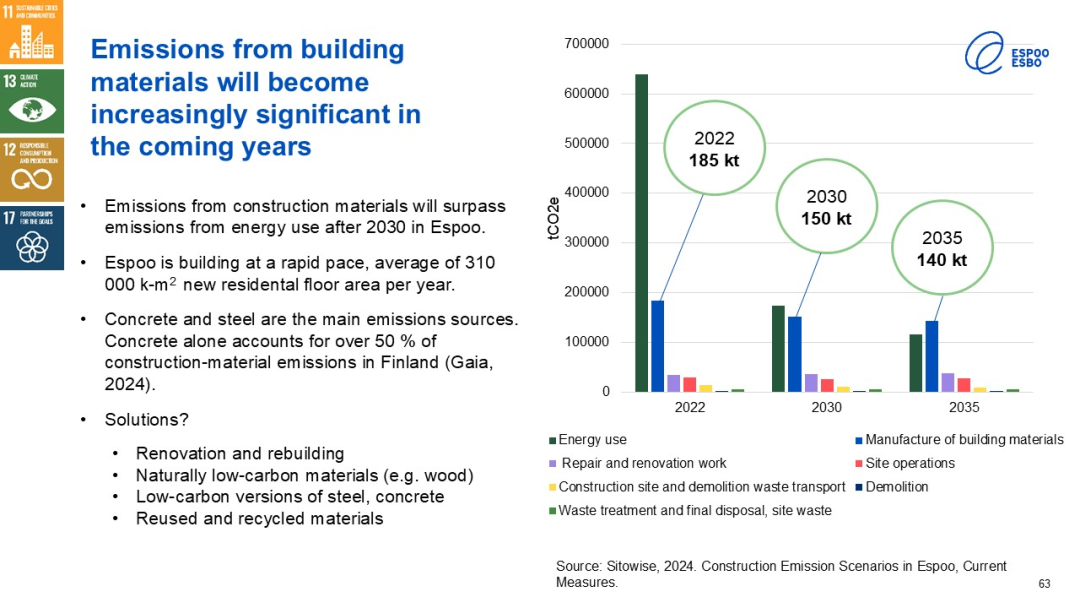1080x608 pixels.
Task: Click the 2030 150 kt callout bubble
Action: (x=826, y=208)
